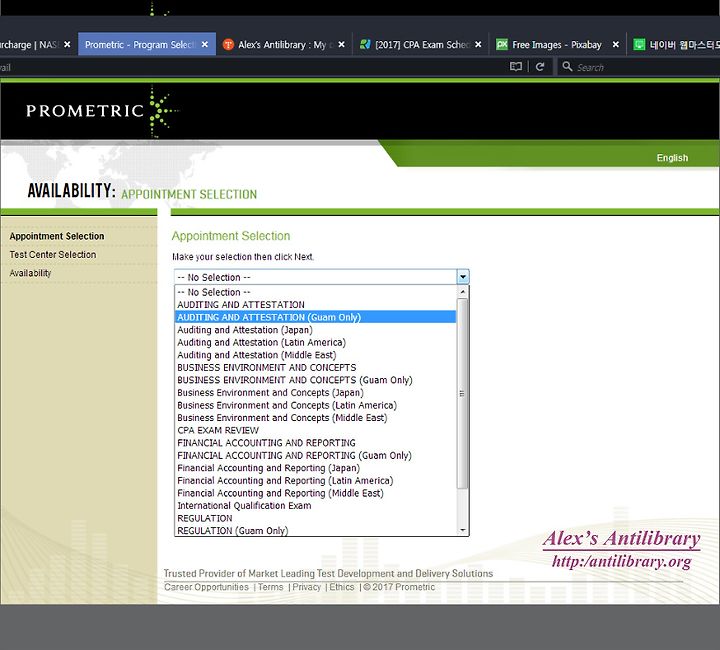Click the CPA Exam tab favicon
This screenshot has width=720, height=650.
coord(365,45)
